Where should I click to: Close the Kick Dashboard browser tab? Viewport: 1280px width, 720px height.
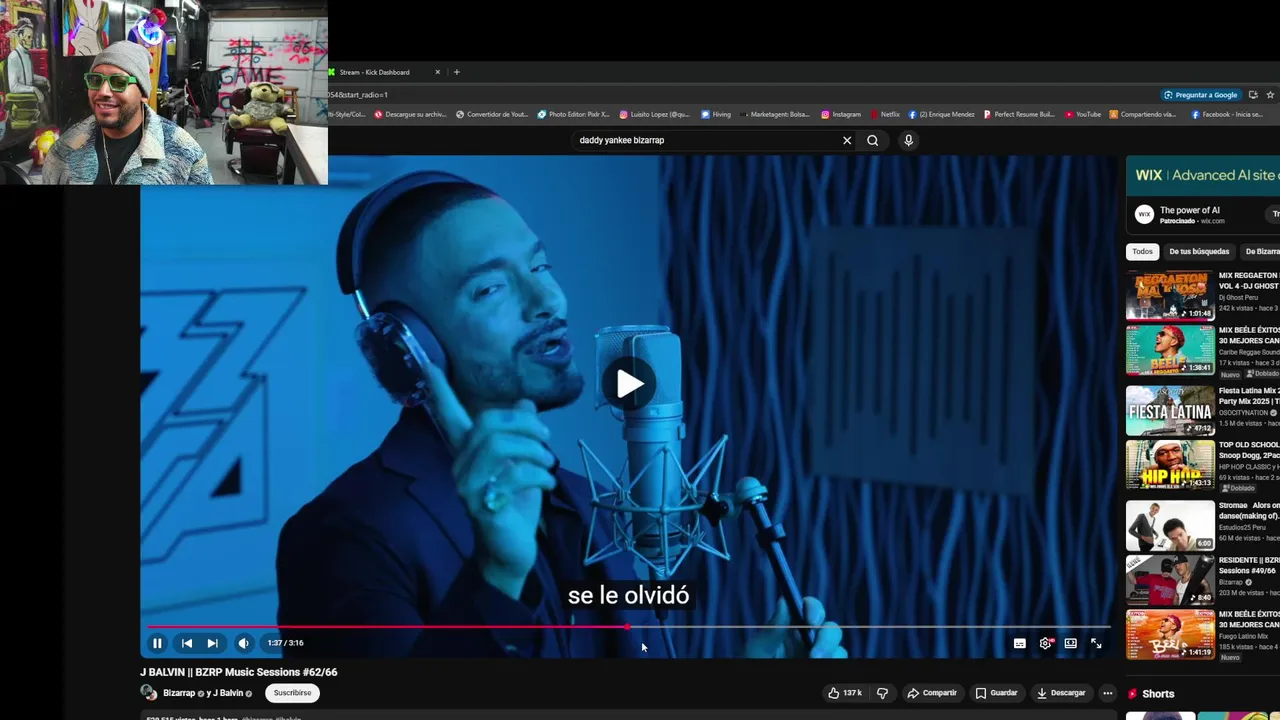[437, 72]
